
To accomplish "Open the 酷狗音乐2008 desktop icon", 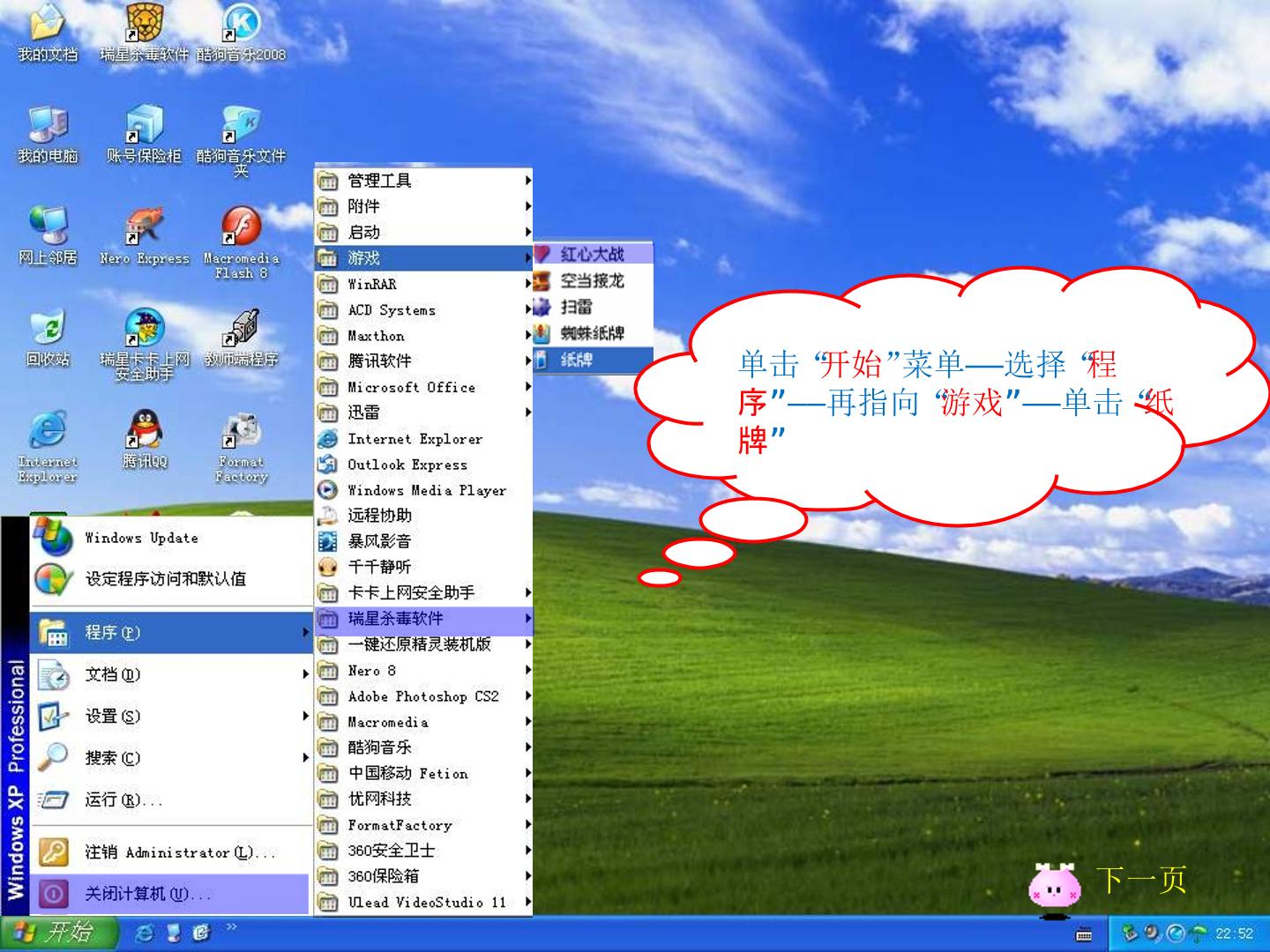I will coord(241,33).
